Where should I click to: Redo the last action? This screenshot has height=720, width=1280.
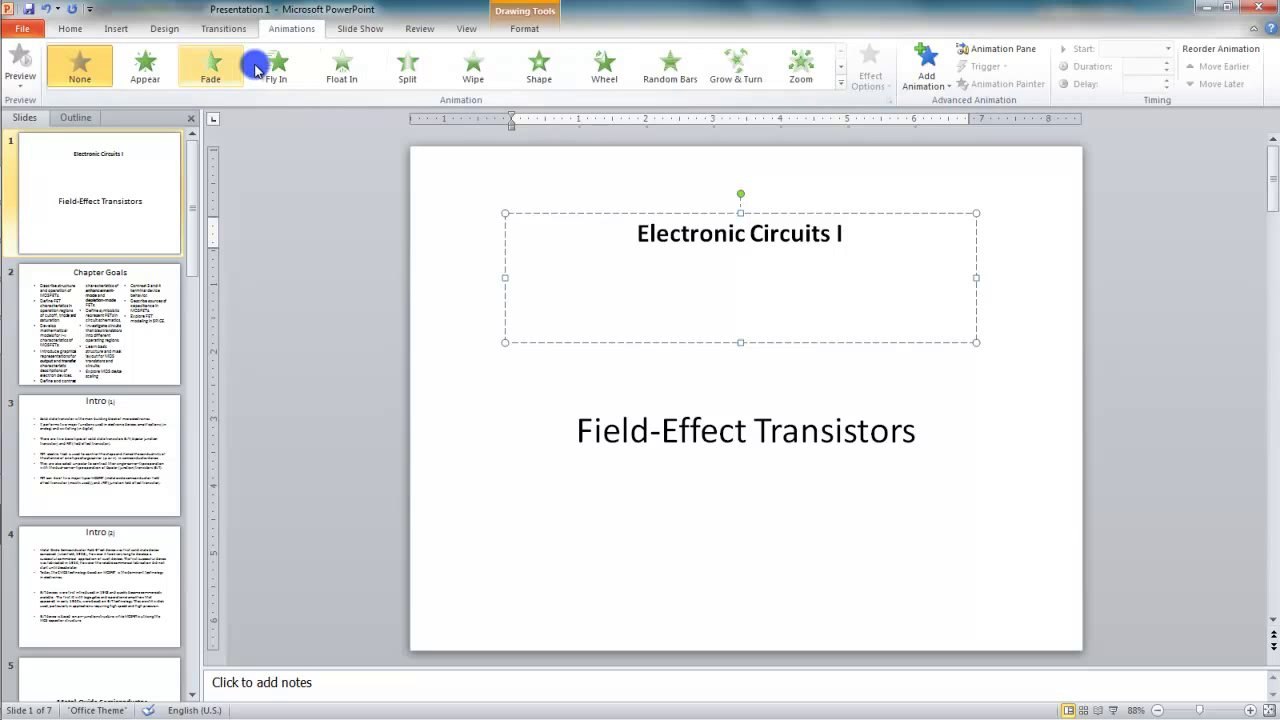(x=72, y=9)
